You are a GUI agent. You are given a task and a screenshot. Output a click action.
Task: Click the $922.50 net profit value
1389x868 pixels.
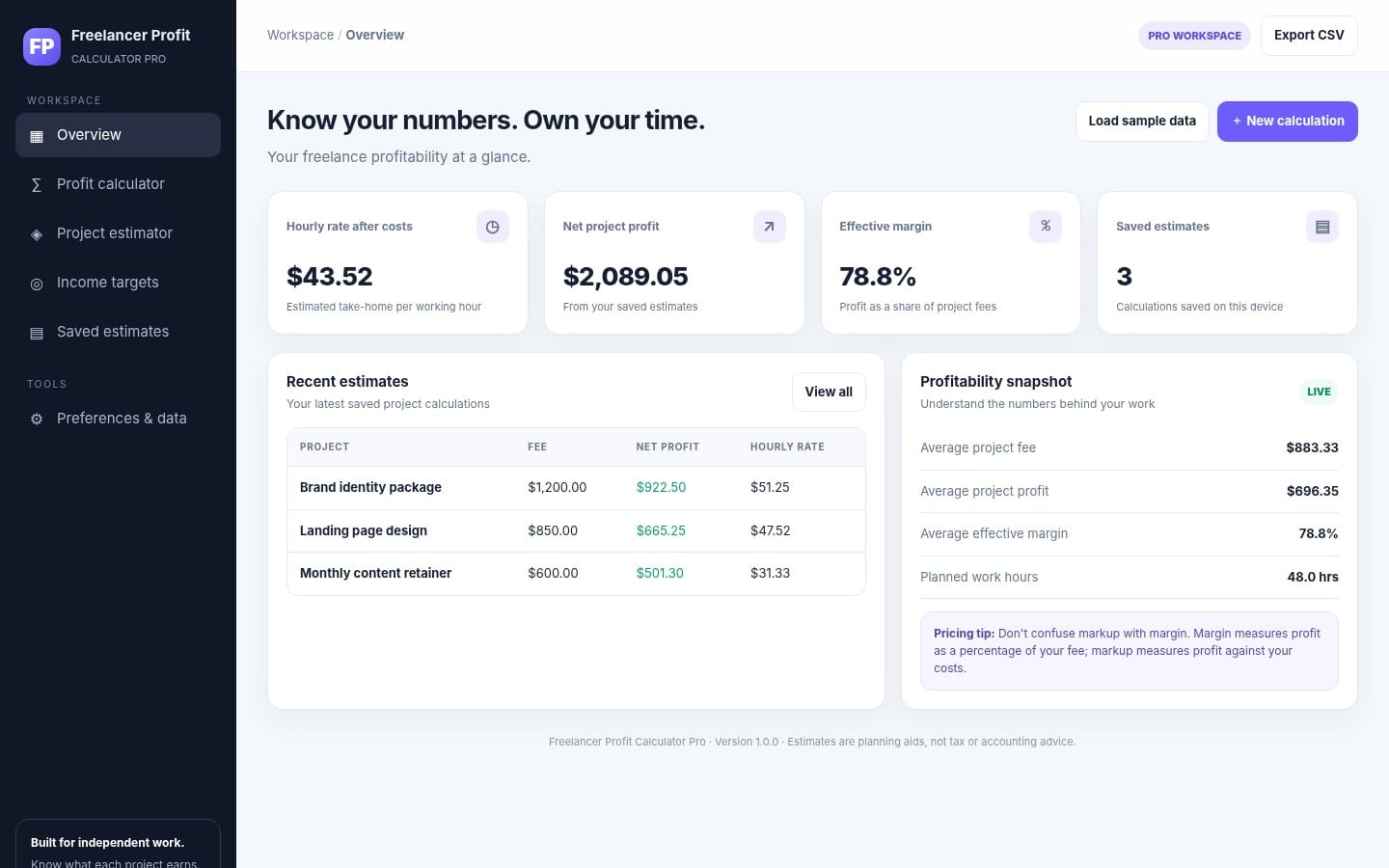point(661,488)
